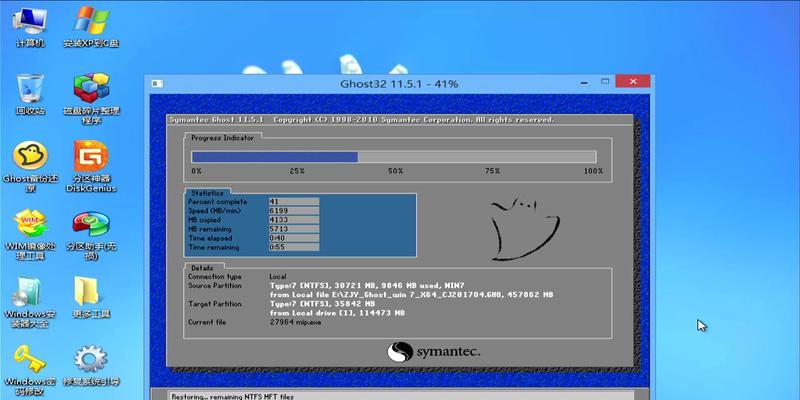Click the Percent complete value 41

(x=294, y=202)
